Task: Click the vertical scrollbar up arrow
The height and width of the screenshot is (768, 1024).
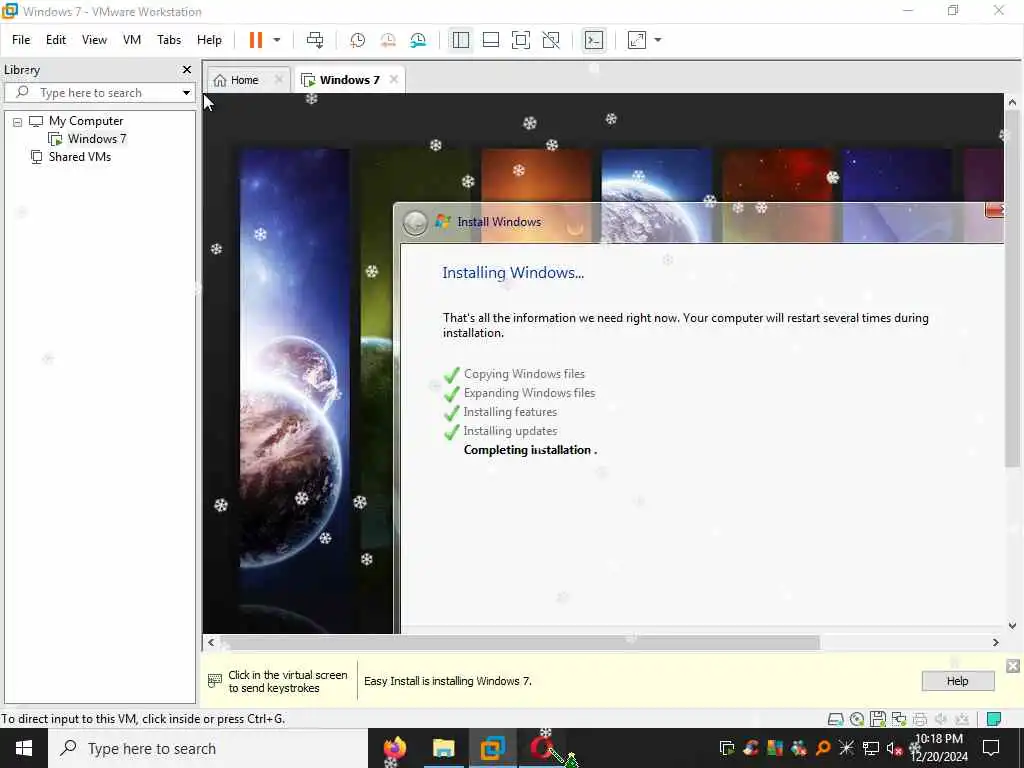Action: 1012,103
